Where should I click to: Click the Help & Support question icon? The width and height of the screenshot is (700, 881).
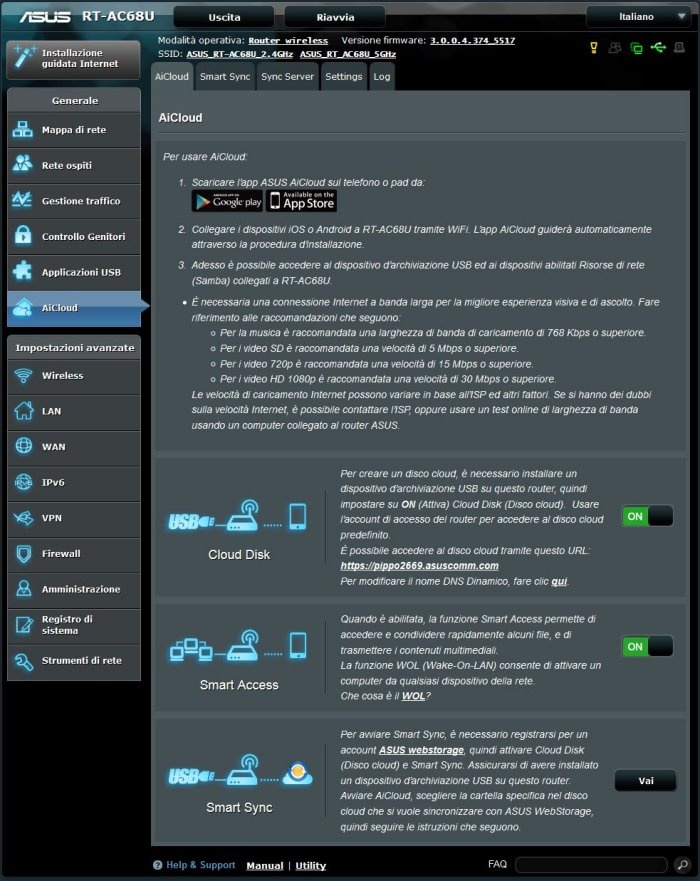click(x=157, y=865)
